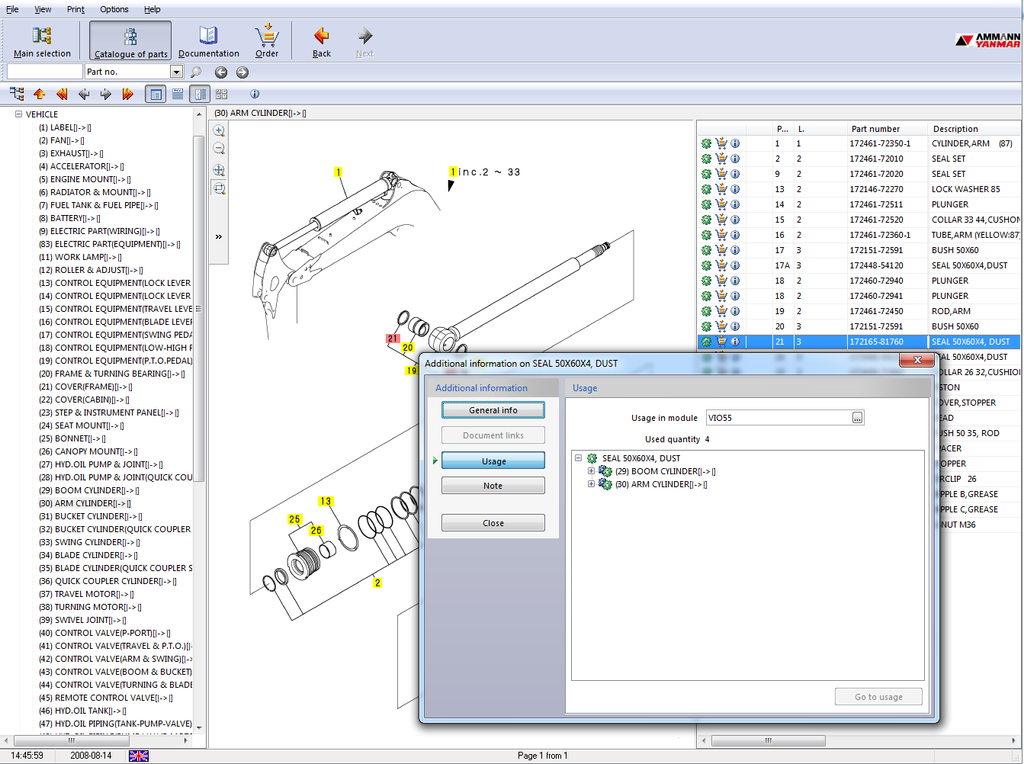Add LOCK WASHER 85 to order cart
1024x764 pixels.
pos(720,189)
